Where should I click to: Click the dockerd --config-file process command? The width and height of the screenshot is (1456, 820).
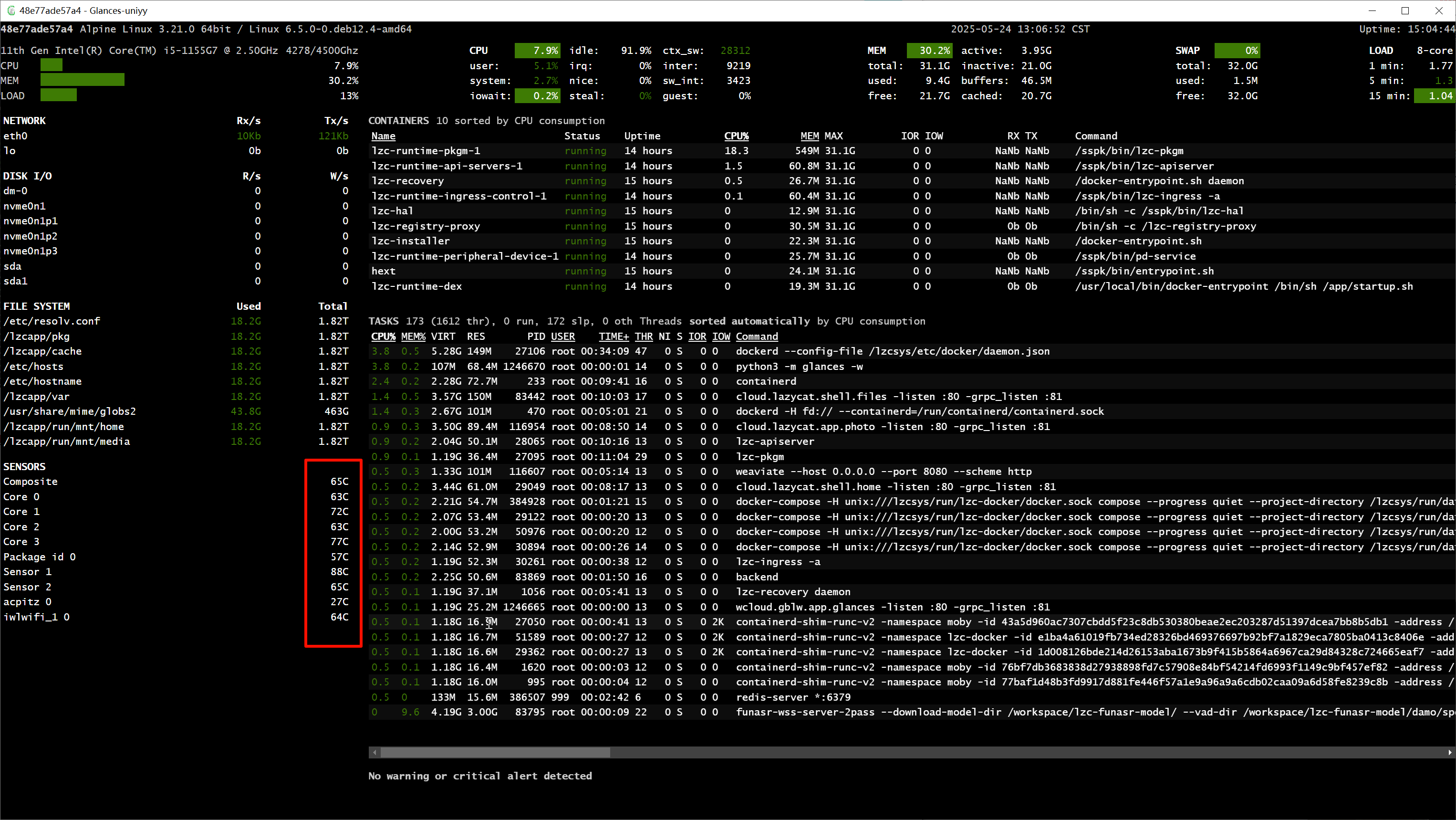(893, 351)
